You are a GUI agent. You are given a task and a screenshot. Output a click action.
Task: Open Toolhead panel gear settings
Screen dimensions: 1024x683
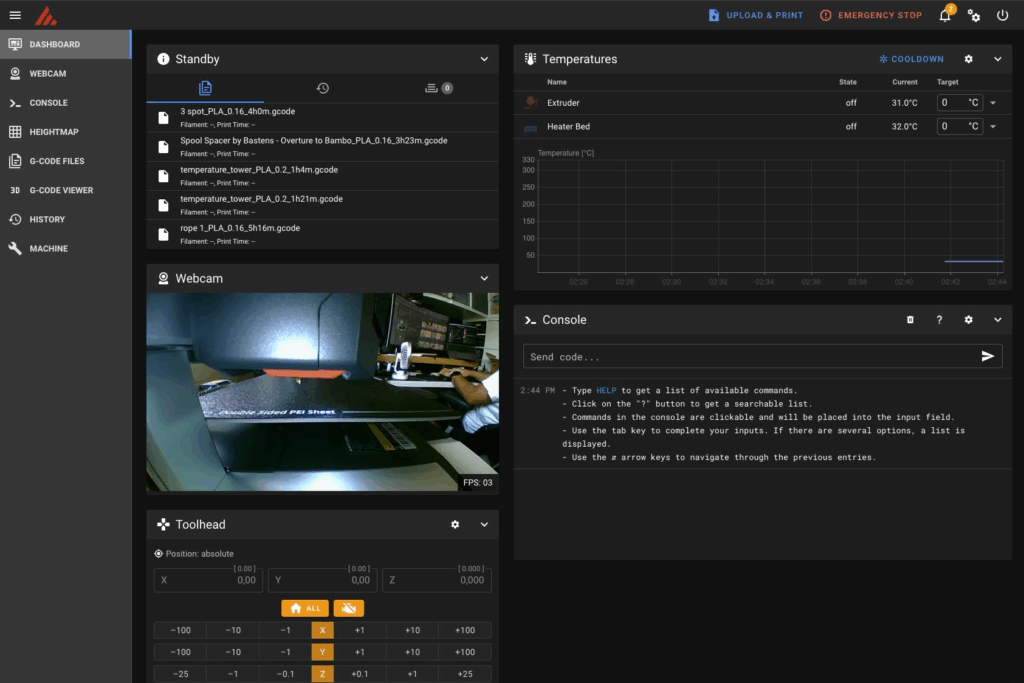tap(455, 524)
